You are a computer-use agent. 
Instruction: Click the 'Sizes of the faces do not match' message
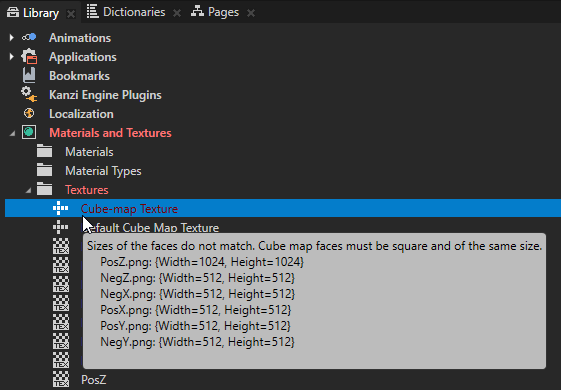pos(314,246)
